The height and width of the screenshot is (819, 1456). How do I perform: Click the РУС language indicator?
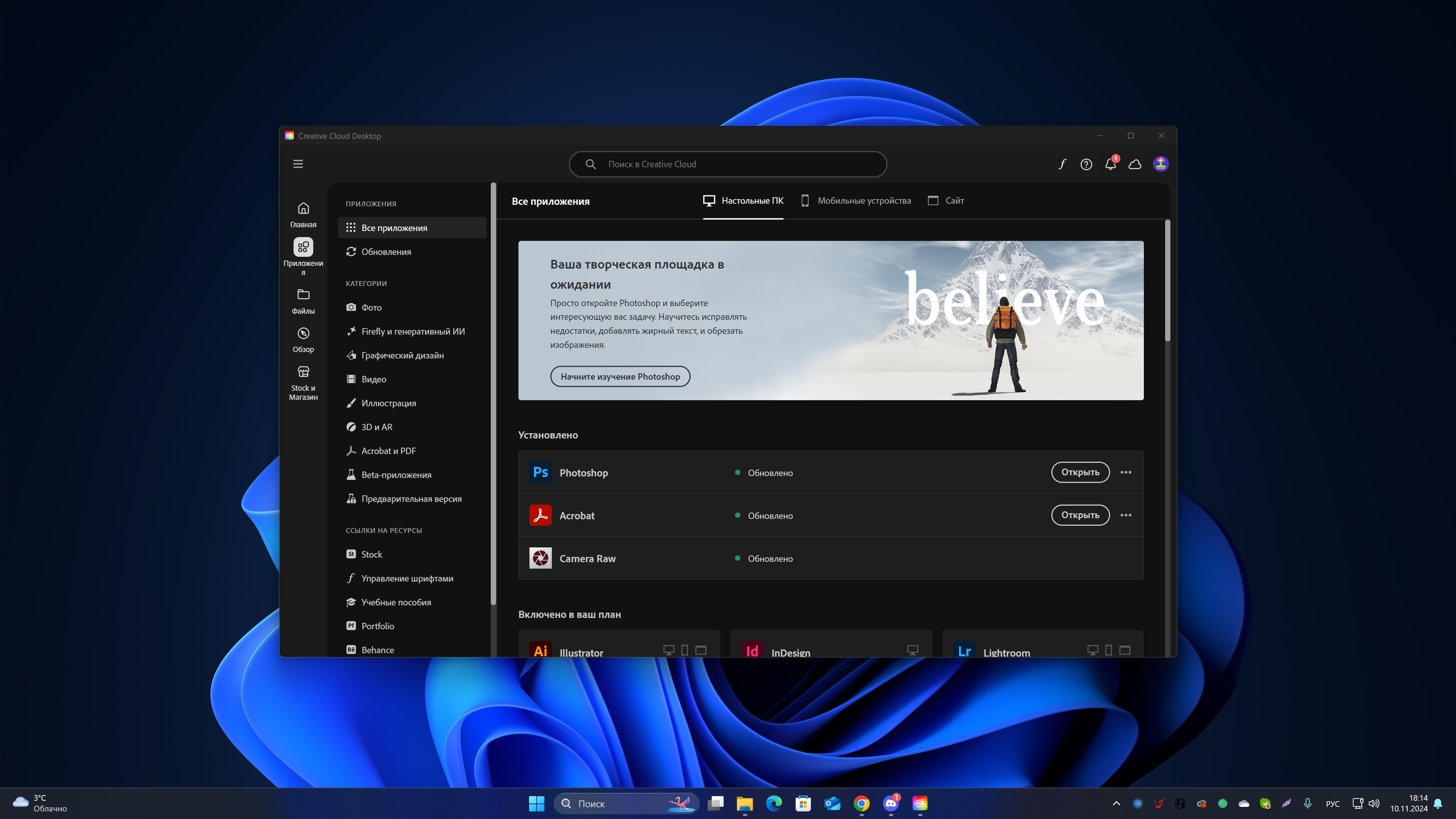(x=1333, y=804)
